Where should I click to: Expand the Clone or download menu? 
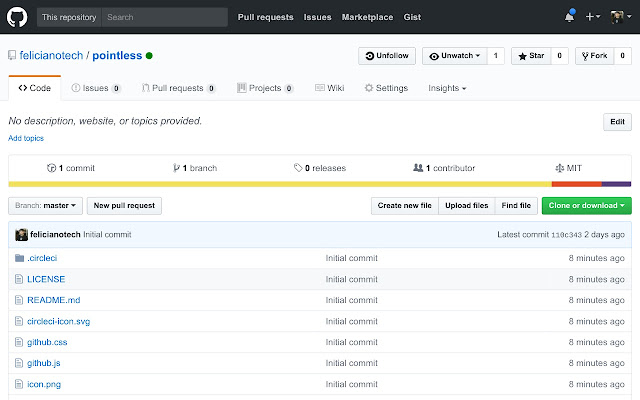[587, 206]
